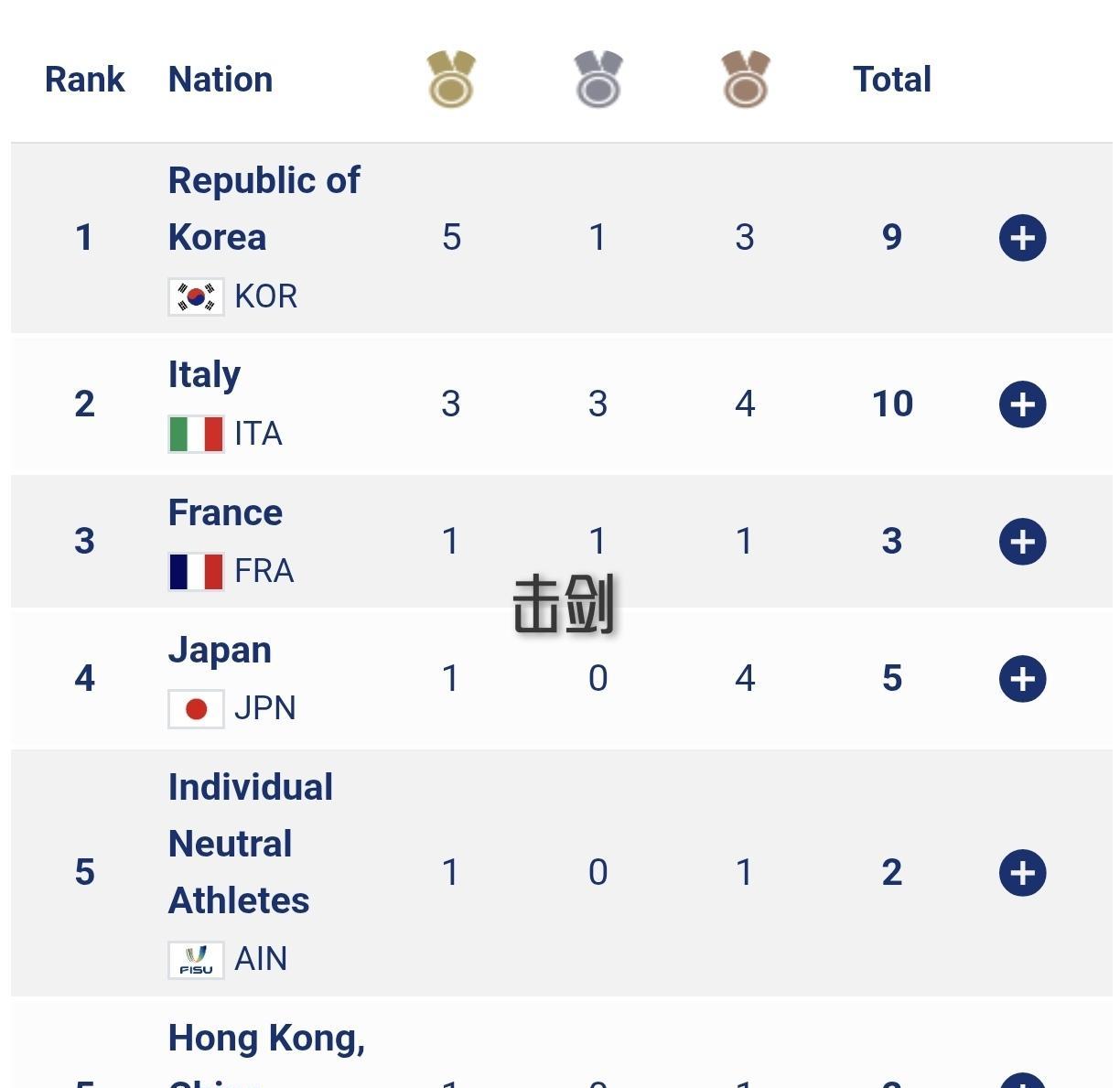Click the Republic of Korea flag icon
1120x1088 pixels.
[196, 296]
